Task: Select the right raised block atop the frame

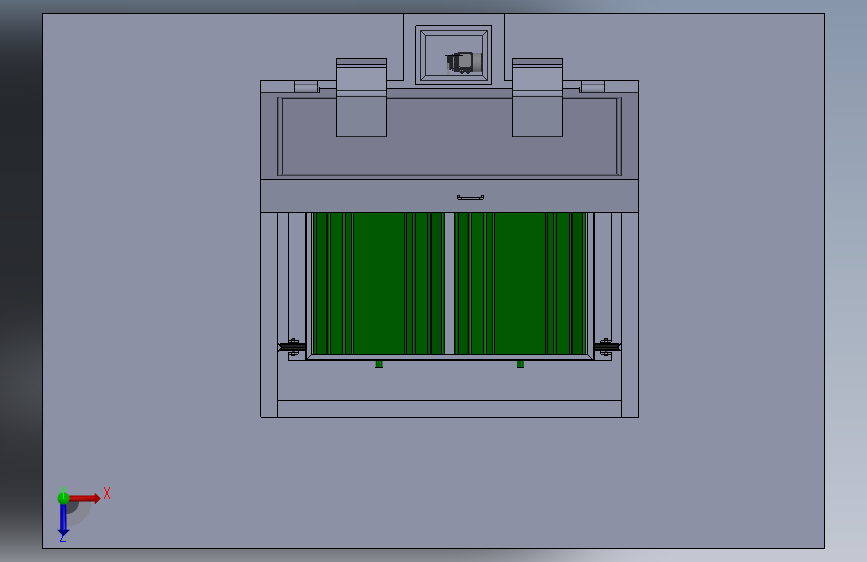Action: (537, 97)
